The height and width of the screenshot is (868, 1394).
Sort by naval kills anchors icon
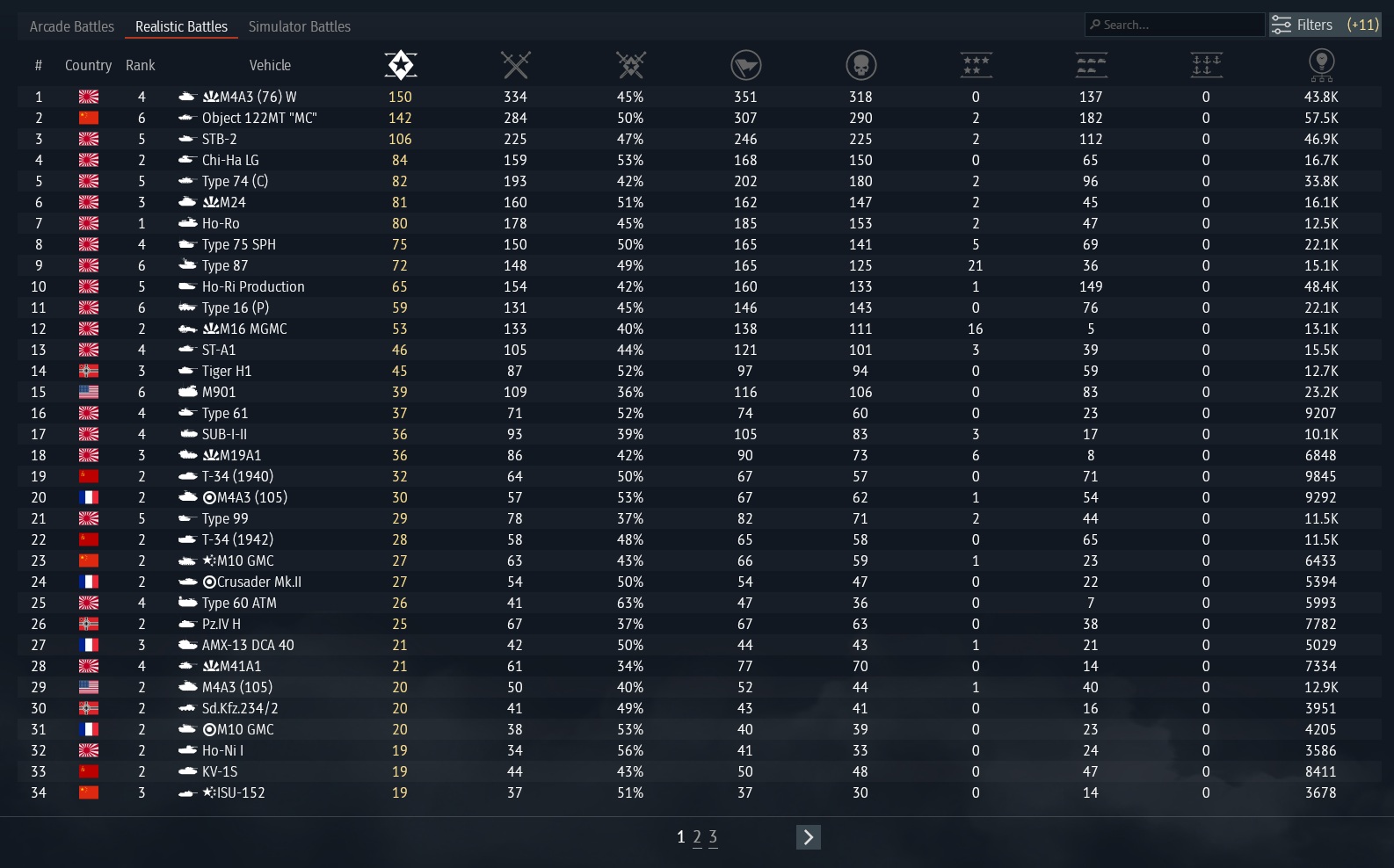(1206, 65)
